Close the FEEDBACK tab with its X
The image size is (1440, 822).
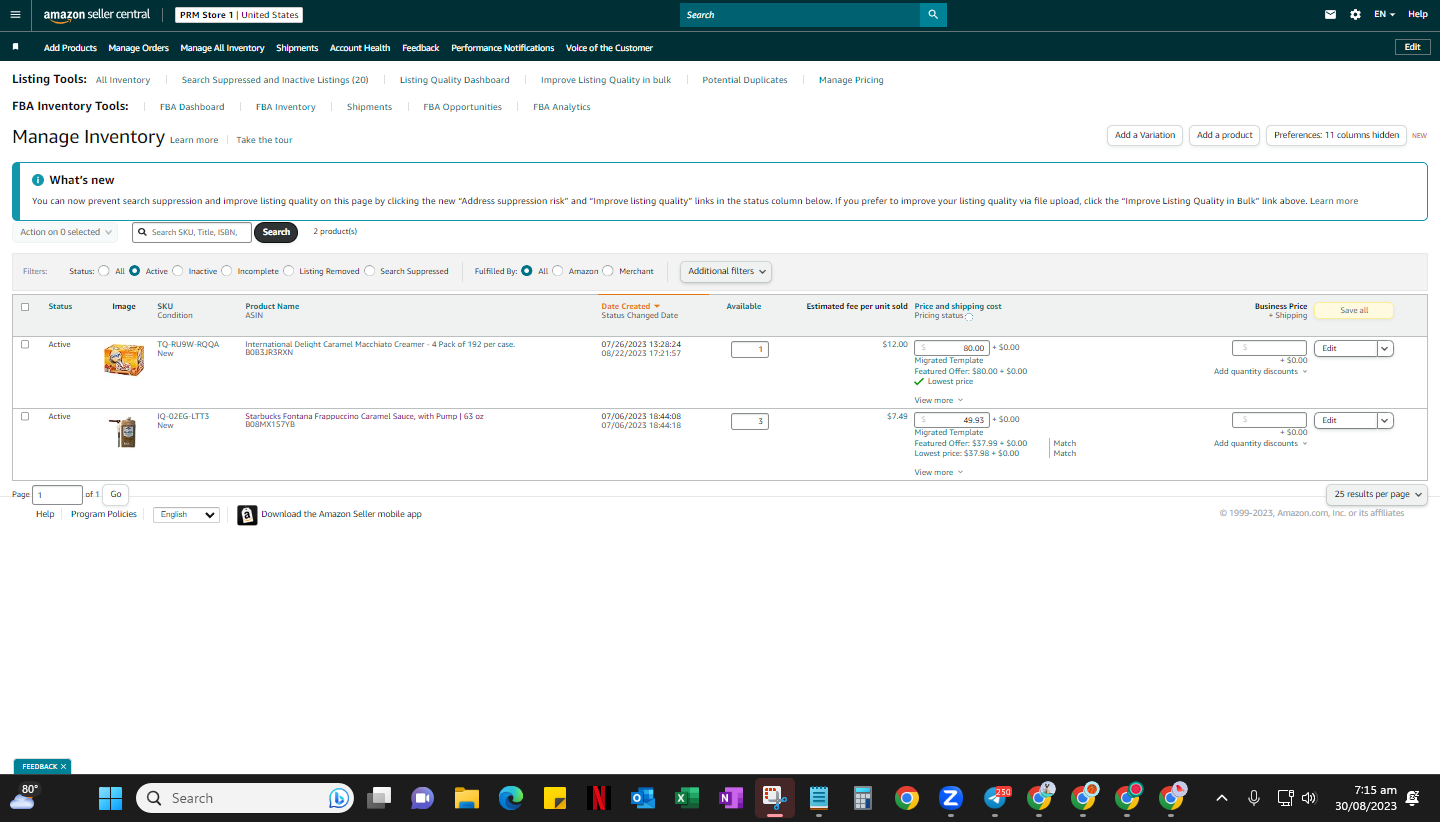tap(64, 767)
